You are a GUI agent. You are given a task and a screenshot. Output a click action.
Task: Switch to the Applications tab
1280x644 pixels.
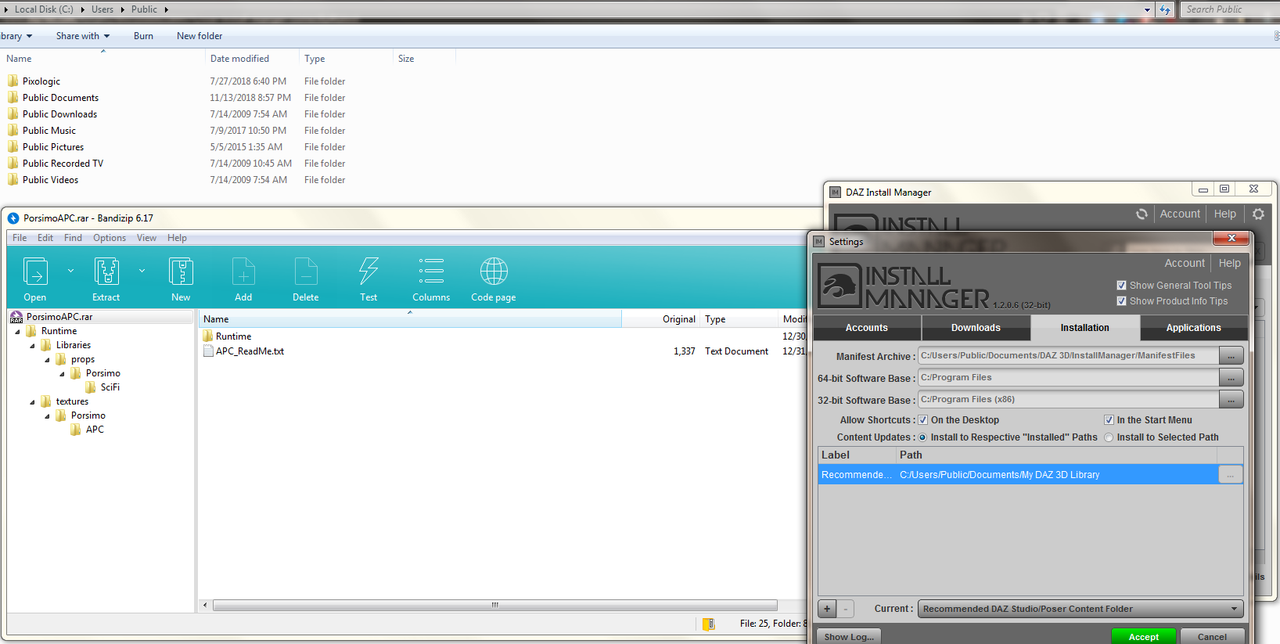pyautogui.click(x=1194, y=328)
